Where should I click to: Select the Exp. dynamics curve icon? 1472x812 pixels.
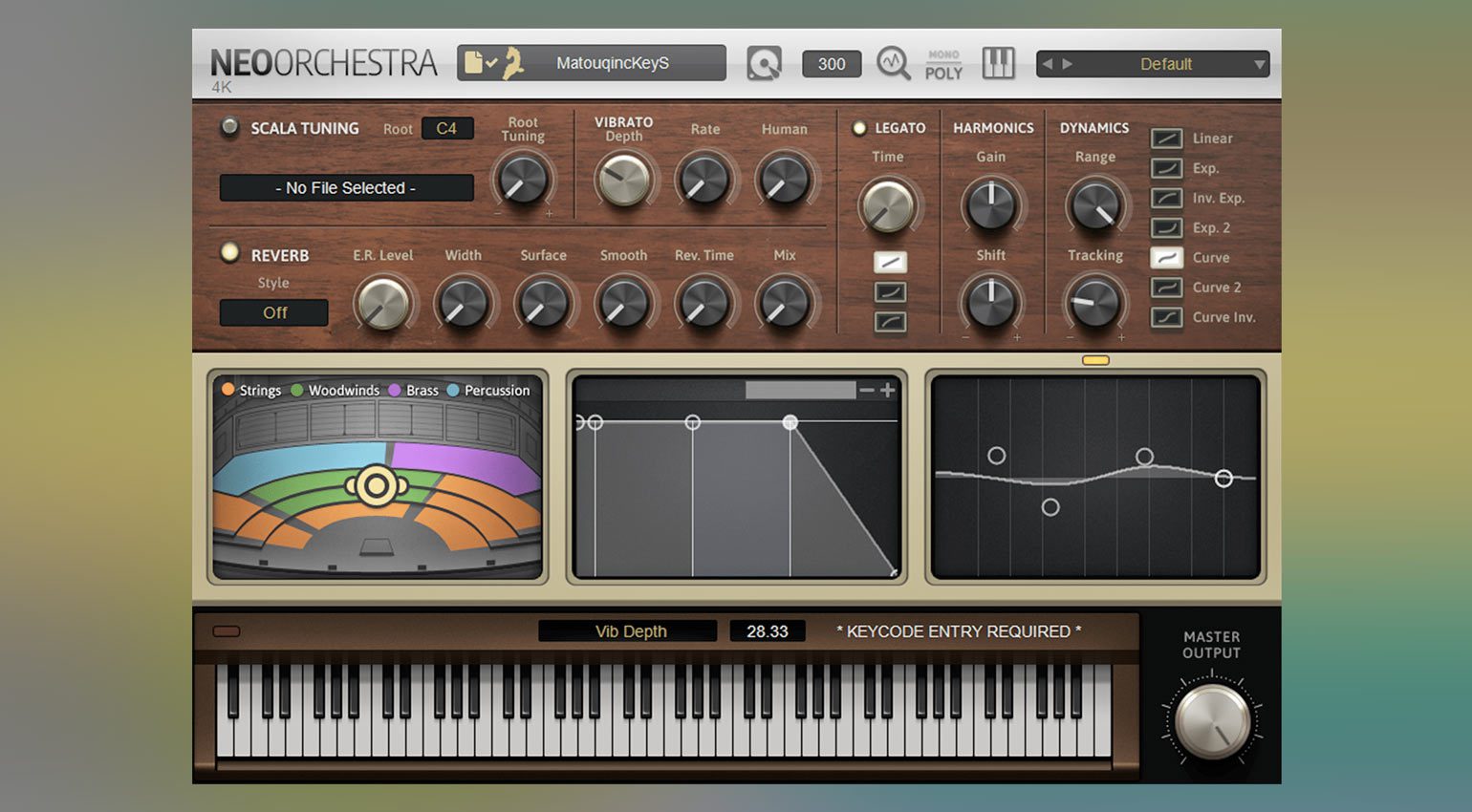(1166, 168)
